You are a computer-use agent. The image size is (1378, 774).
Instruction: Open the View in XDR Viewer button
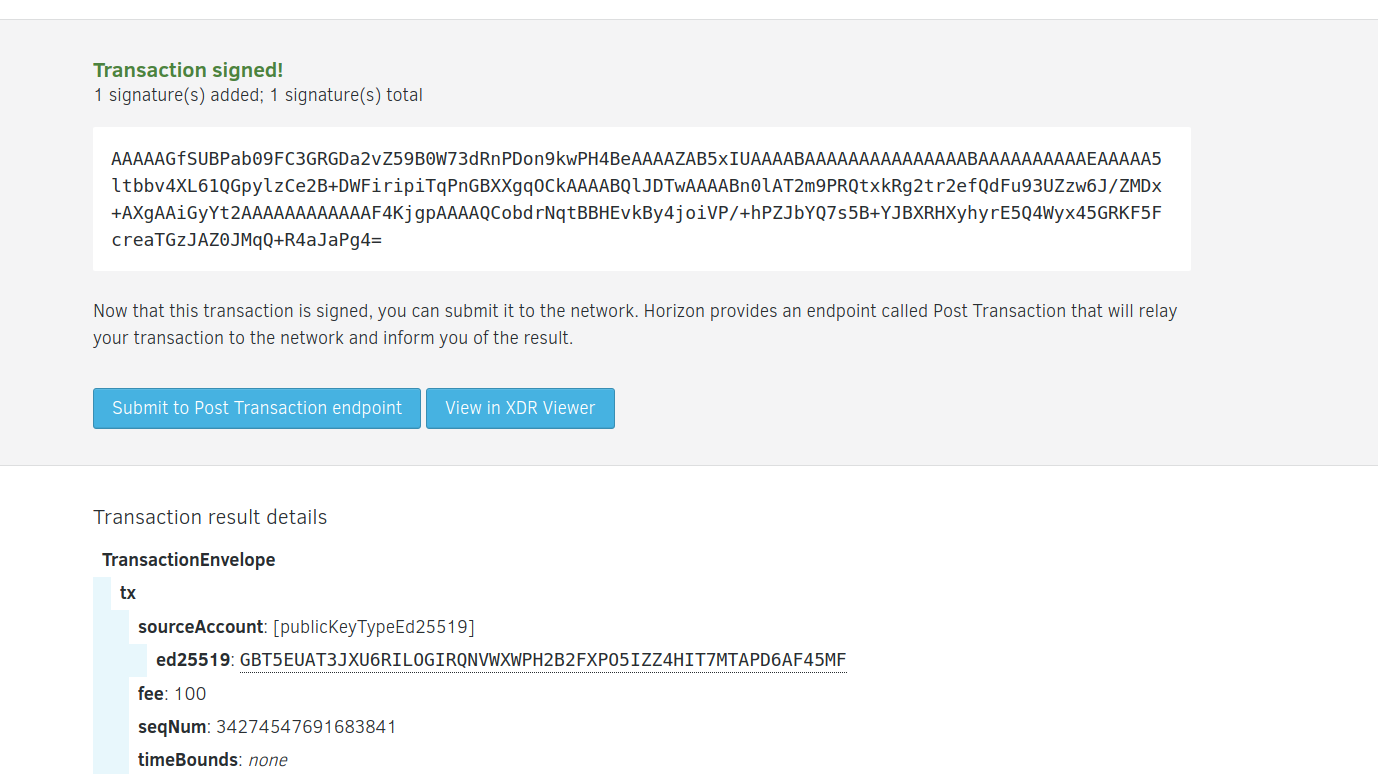click(x=520, y=408)
